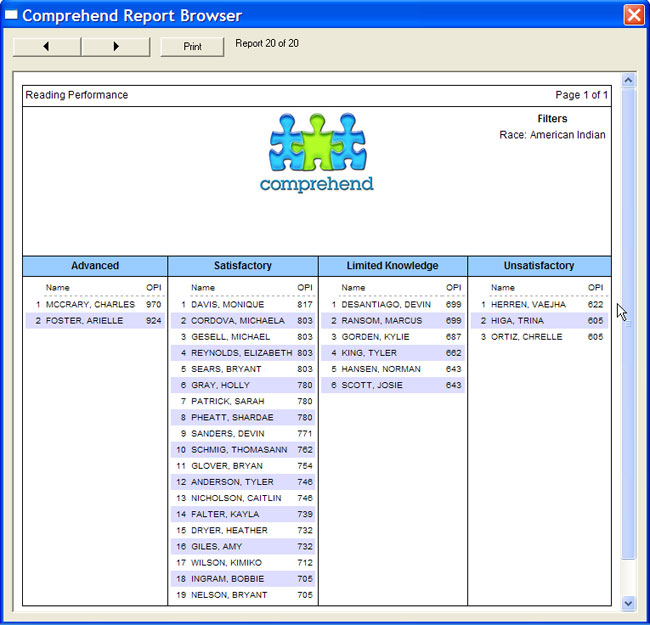The width and height of the screenshot is (650, 625).
Task: Select the ORTIZ, CHRELLE row
Action: (539, 337)
